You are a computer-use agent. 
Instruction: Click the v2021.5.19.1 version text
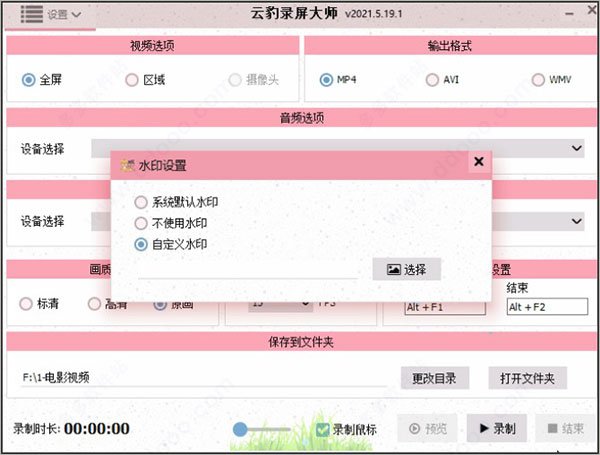pos(373,14)
